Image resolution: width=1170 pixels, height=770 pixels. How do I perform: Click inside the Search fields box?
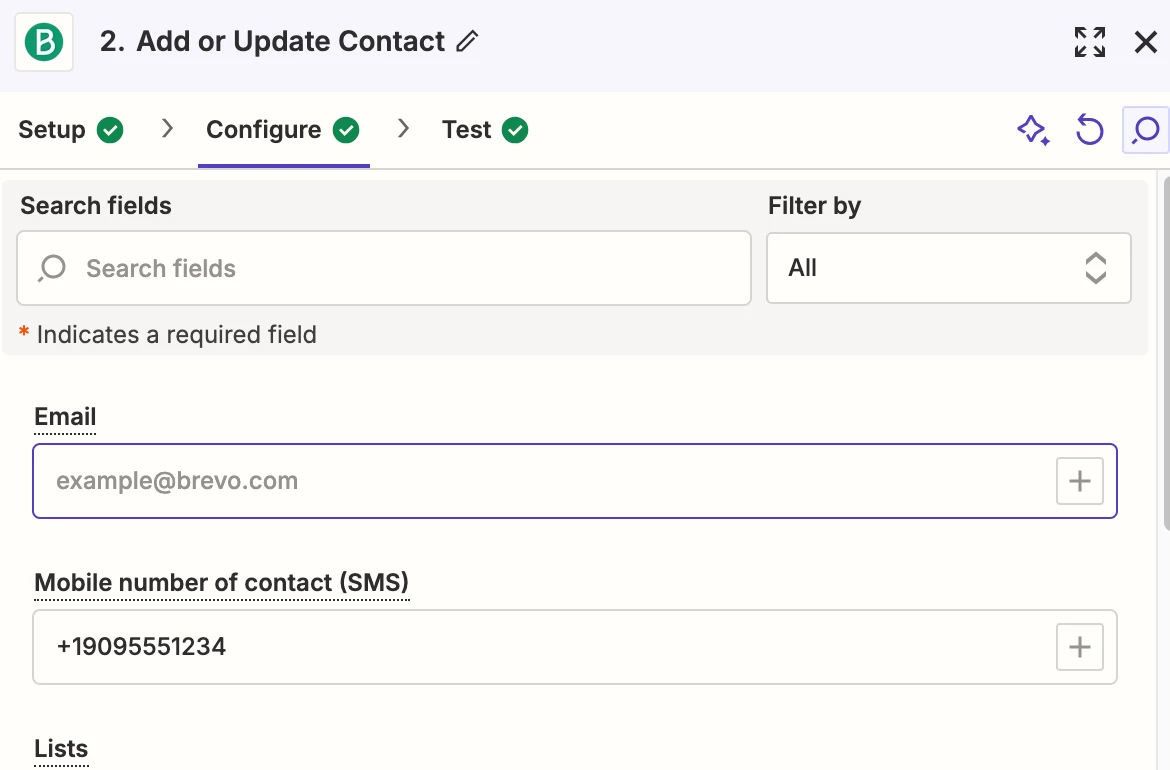coord(400,268)
